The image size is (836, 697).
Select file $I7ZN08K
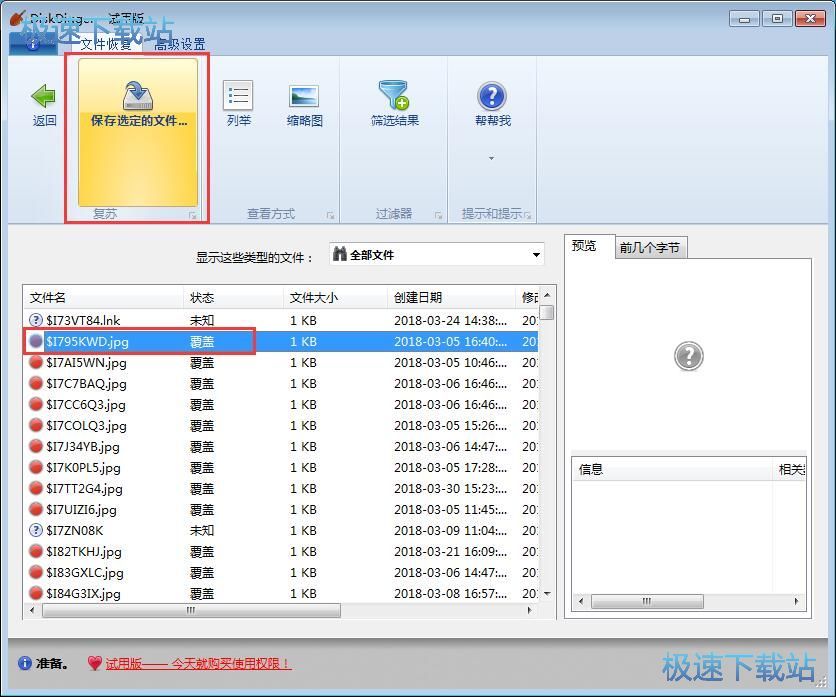coord(75,531)
